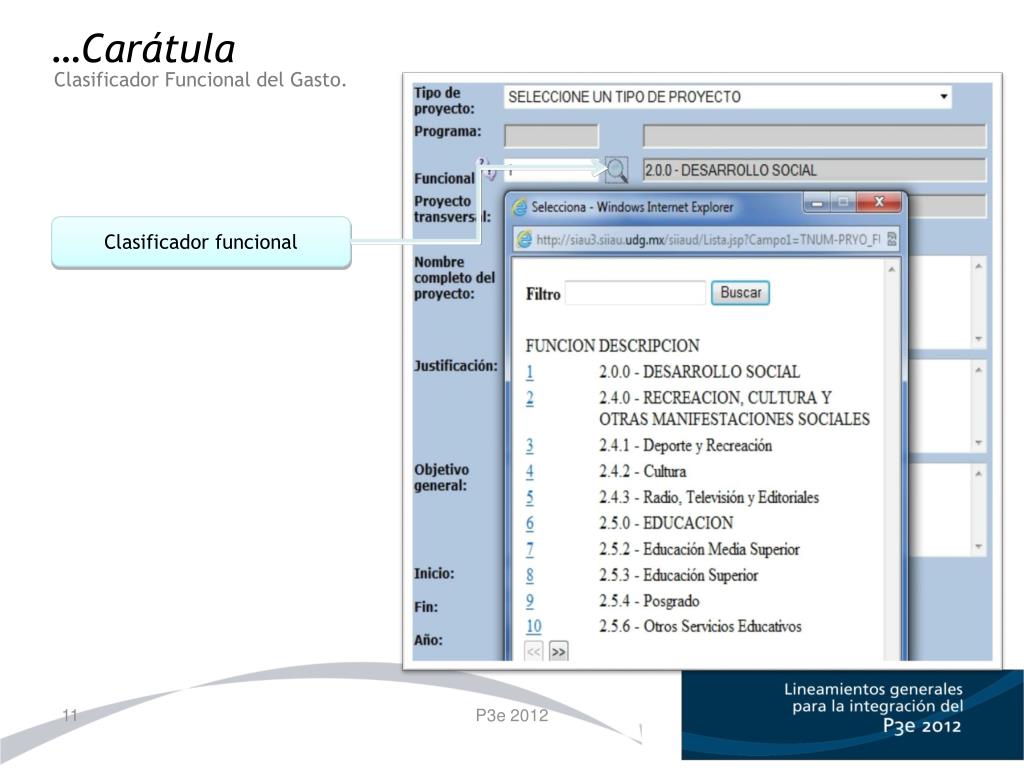Minimize the Selecciona popup window

tap(816, 203)
